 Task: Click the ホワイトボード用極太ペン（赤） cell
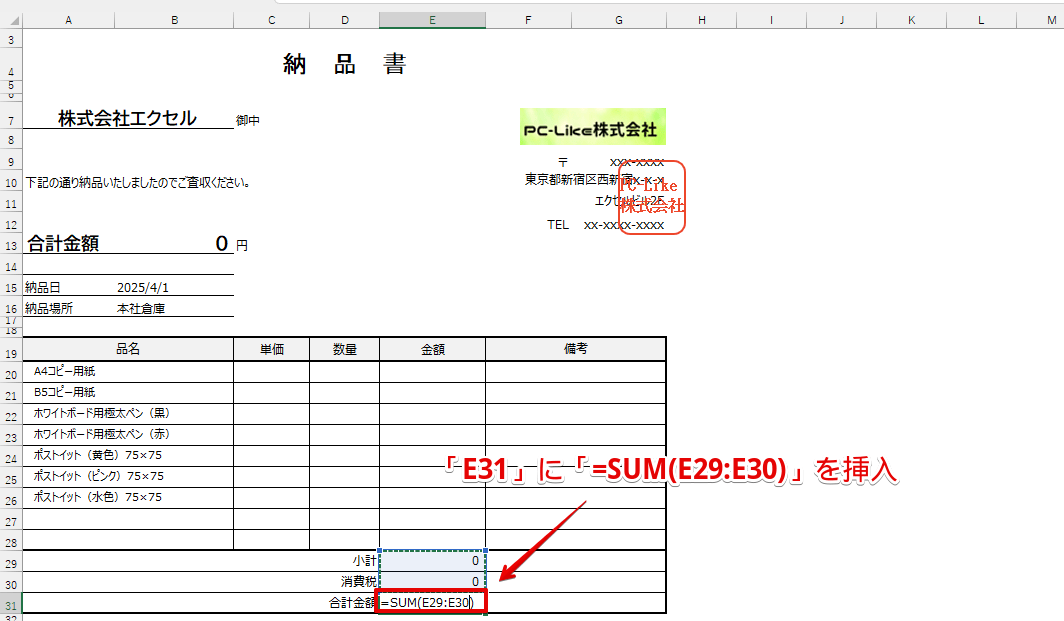pos(128,434)
